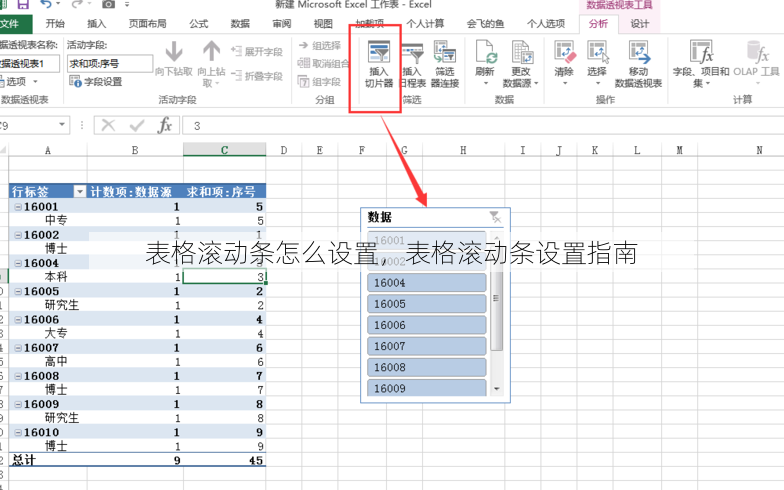
Task: Click the slicer's clear filter icon
Action: pos(495,217)
